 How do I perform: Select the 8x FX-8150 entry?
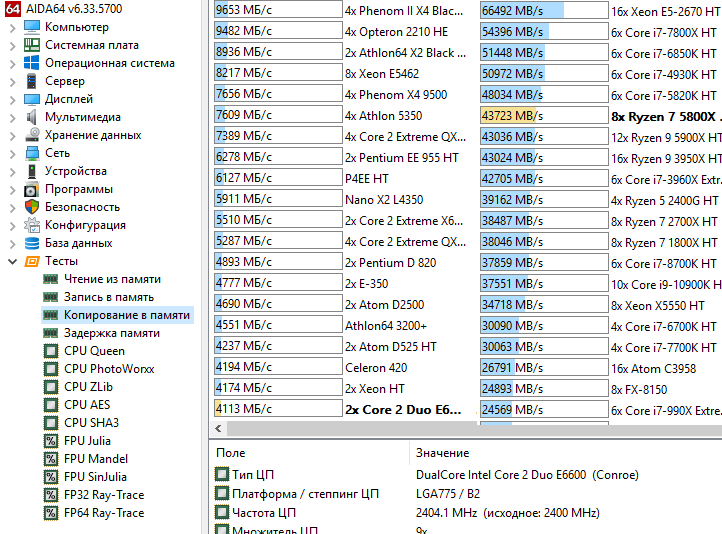click(x=639, y=389)
